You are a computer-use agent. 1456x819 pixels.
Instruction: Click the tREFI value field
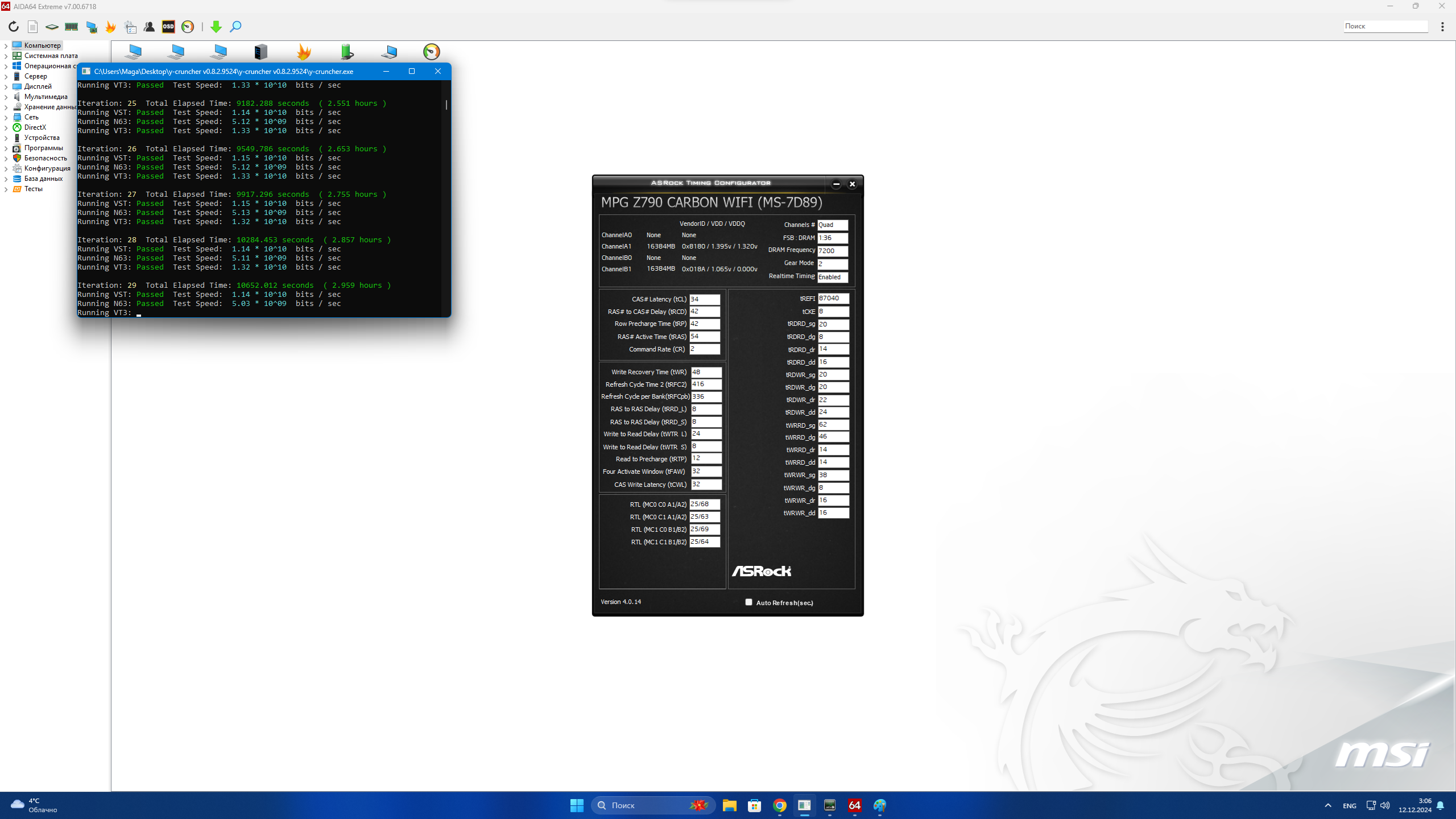coord(833,299)
